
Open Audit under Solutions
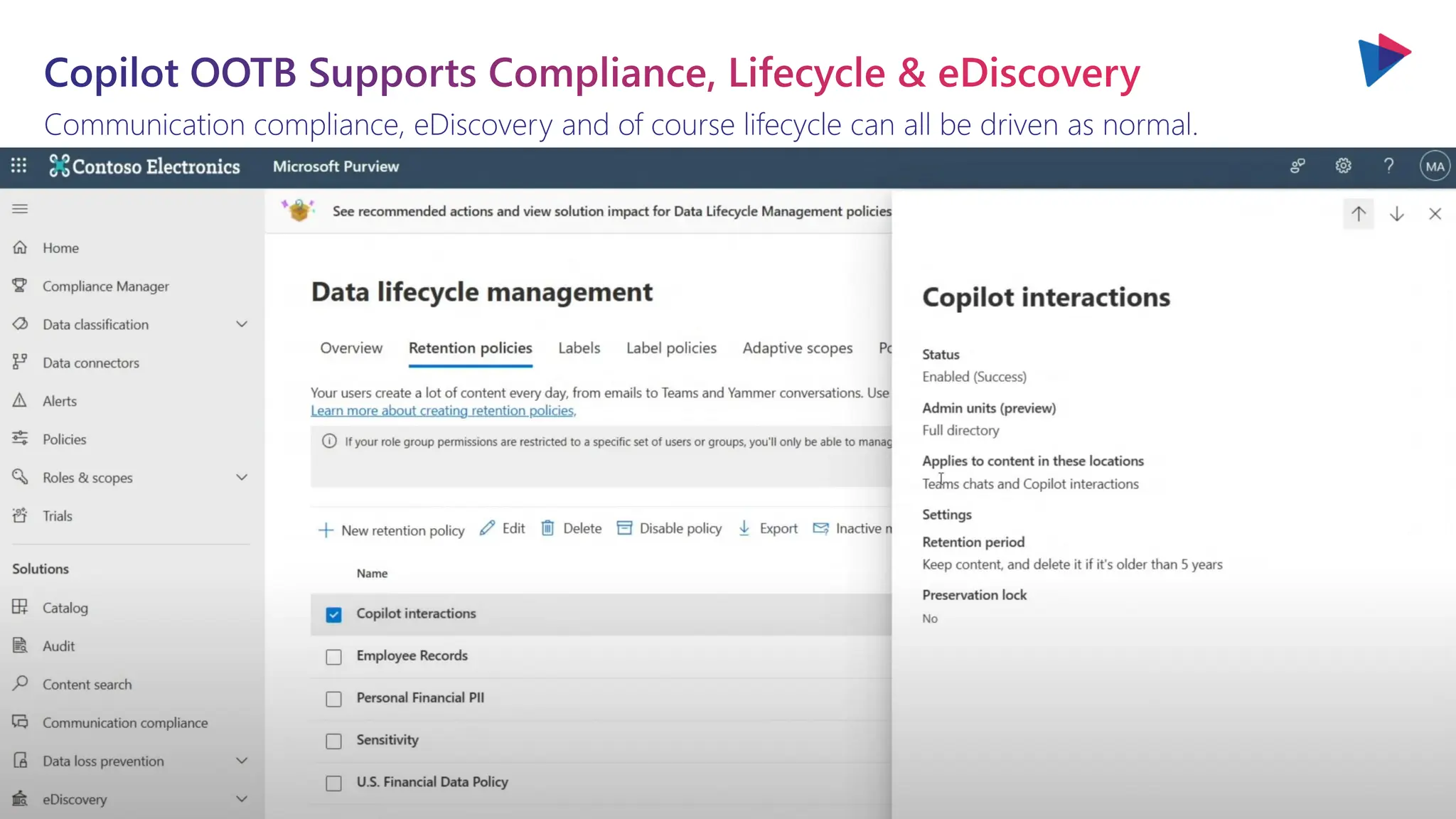click(58, 646)
